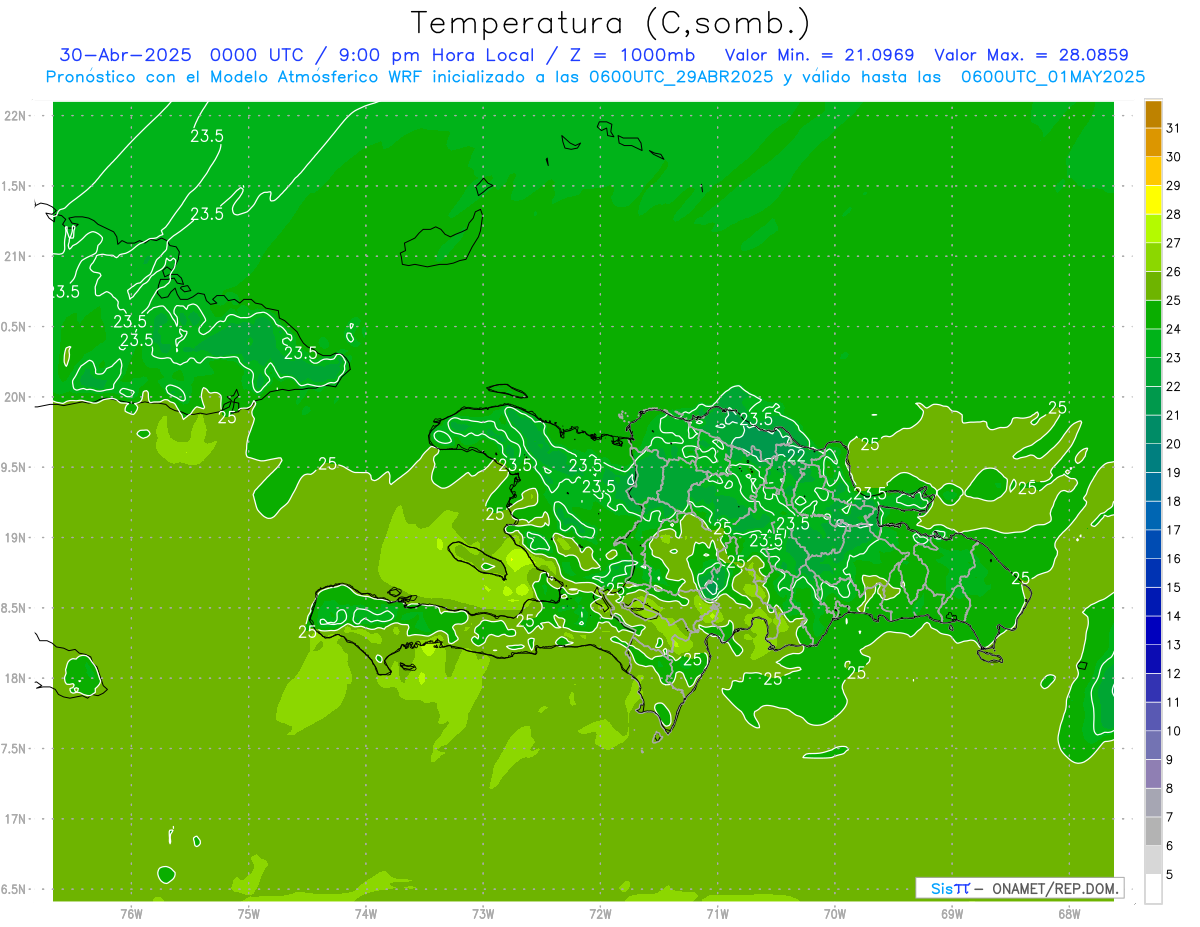Click the "75W" longitude axis label
This screenshot has width=1200, height=927.
(249, 914)
